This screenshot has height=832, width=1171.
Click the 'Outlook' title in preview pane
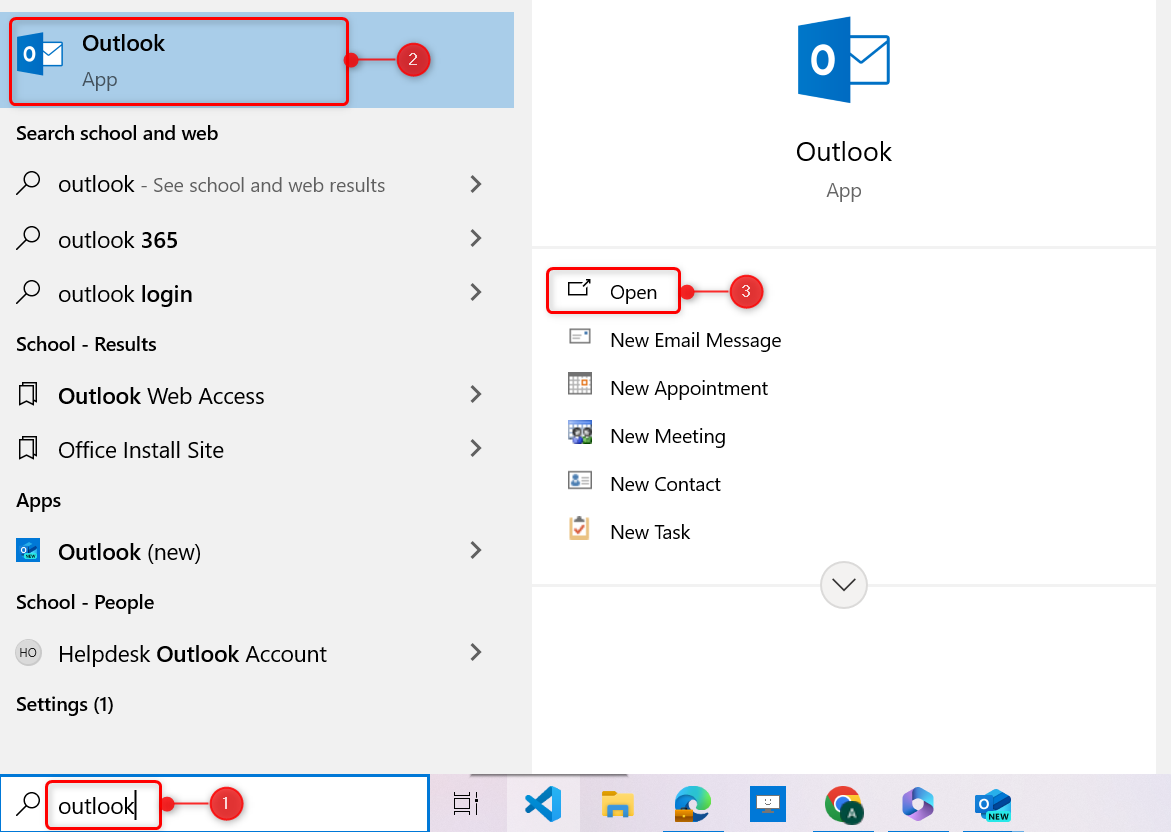(x=844, y=152)
